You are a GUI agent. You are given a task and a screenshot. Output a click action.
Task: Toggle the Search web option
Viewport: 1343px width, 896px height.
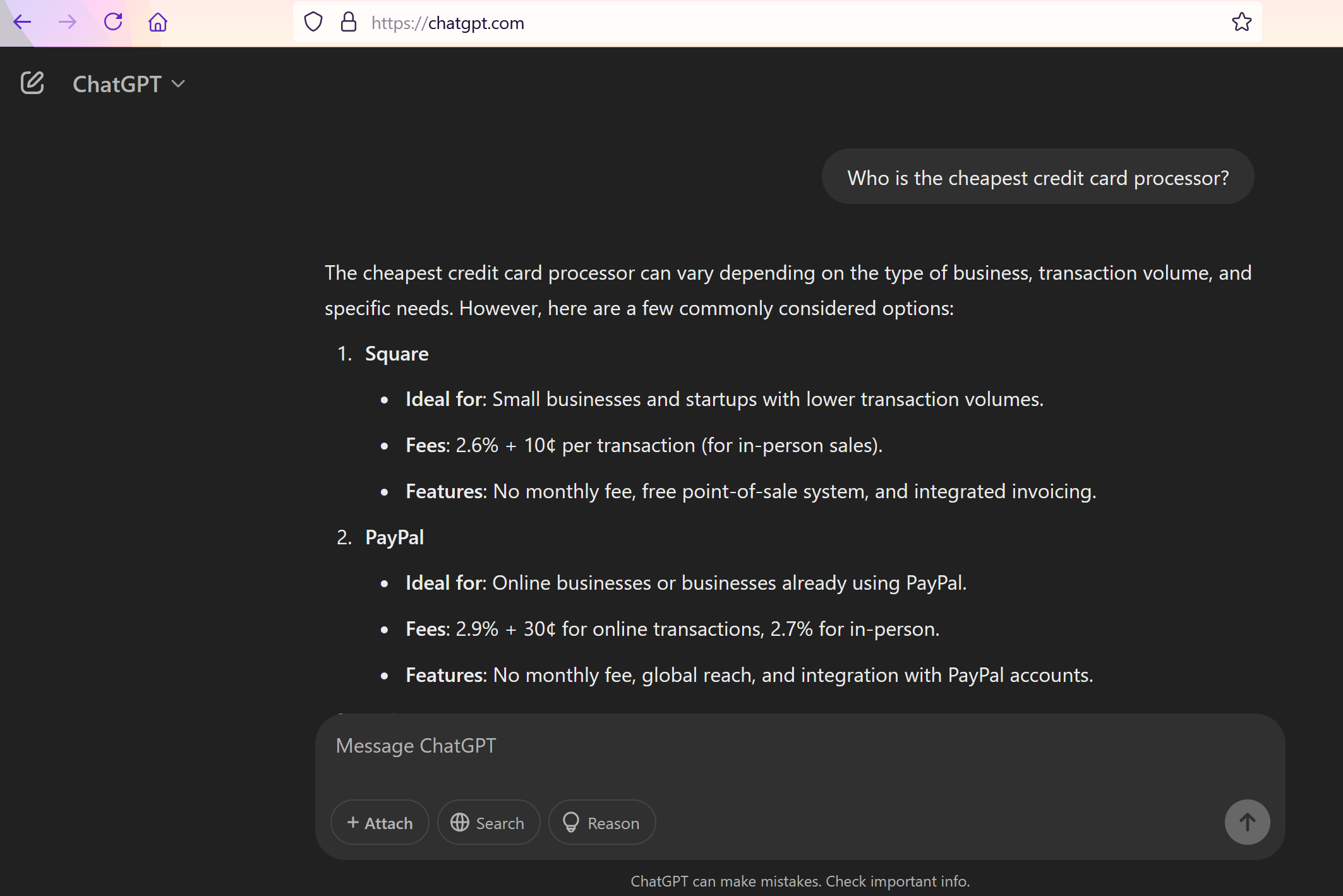(x=488, y=823)
